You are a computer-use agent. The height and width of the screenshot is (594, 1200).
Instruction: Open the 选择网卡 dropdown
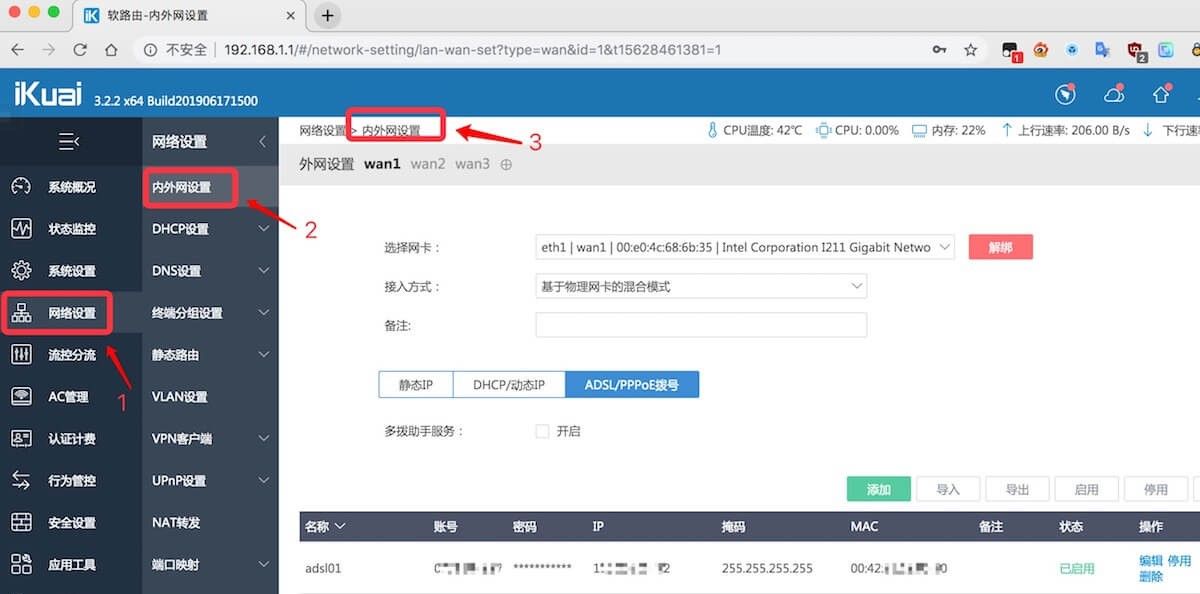click(x=745, y=247)
